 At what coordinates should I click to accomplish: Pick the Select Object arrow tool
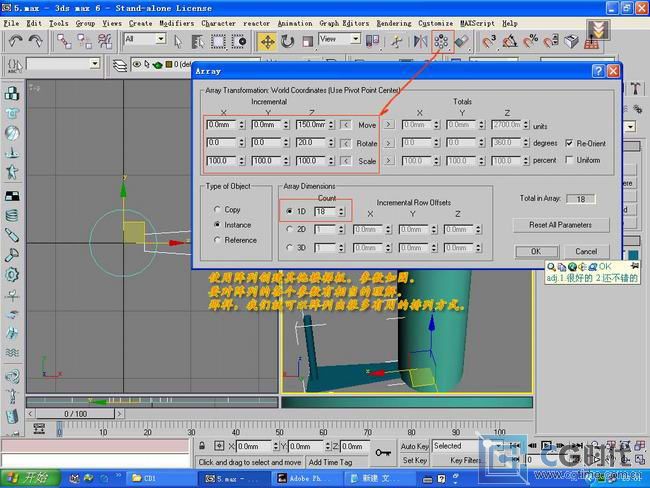(178, 41)
